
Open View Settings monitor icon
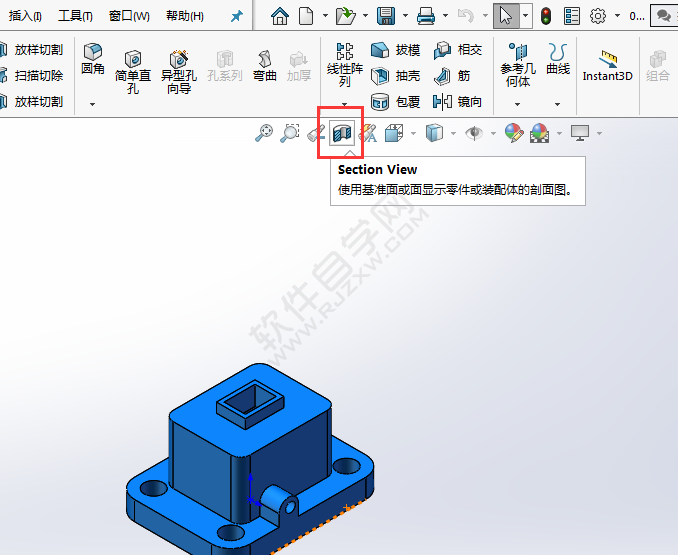click(x=580, y=133)
